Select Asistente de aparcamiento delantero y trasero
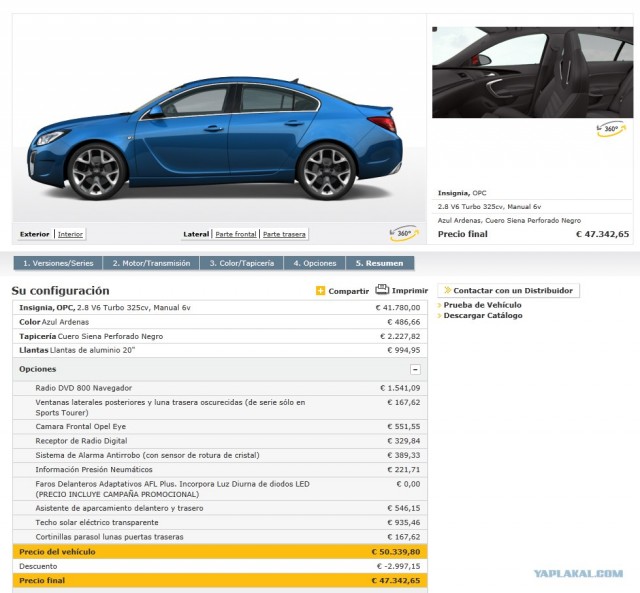 tap(220, 508)
